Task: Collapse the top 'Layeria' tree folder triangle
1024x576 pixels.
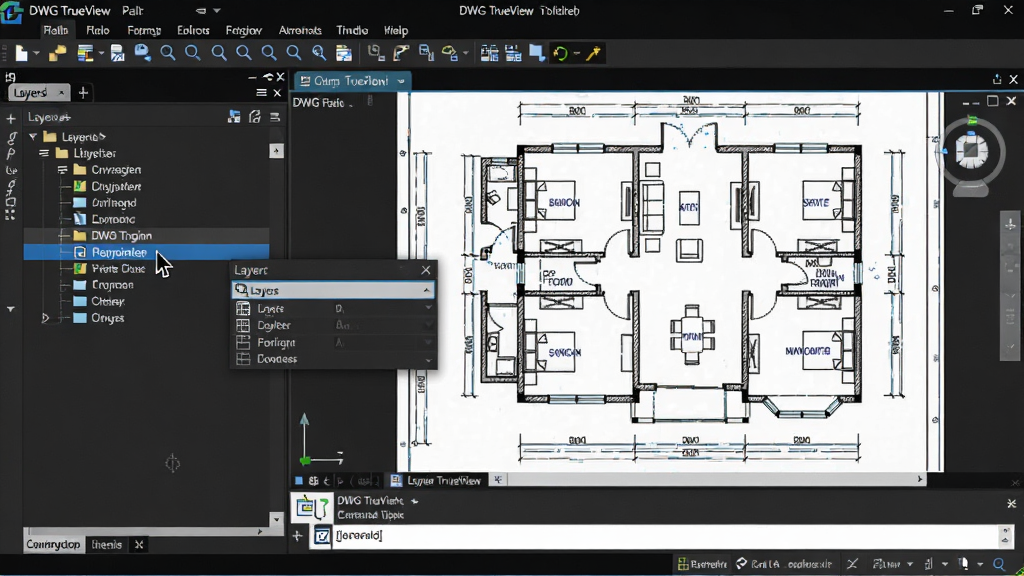Action: click(x=33, y=136)
